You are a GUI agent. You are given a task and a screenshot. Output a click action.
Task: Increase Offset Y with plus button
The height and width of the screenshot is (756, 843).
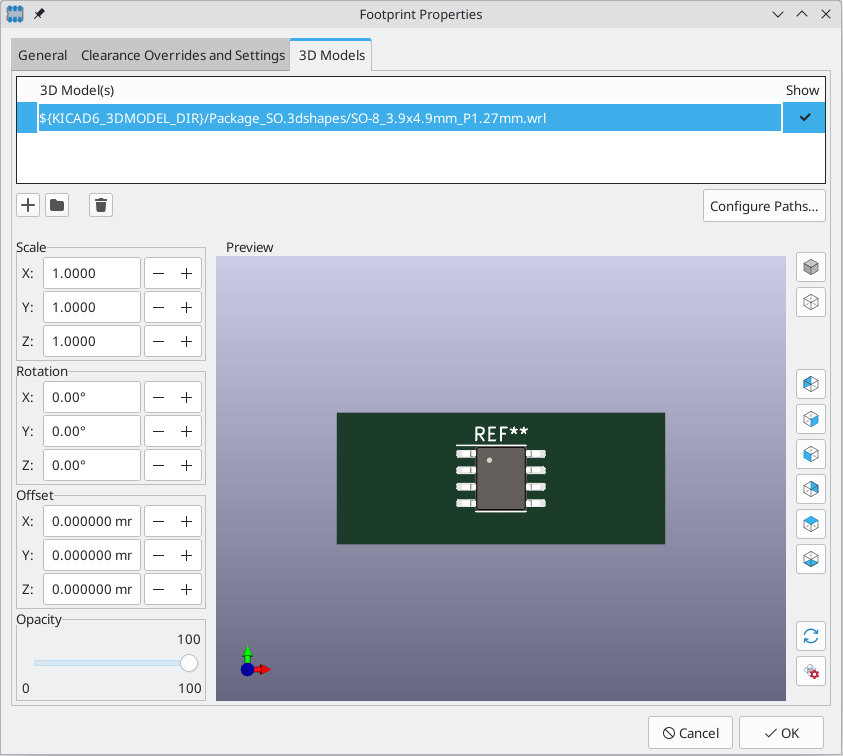187,555
